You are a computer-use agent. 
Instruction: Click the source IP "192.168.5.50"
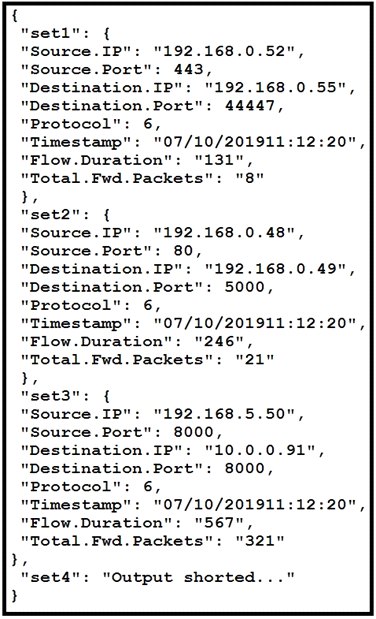coord(224,414)
